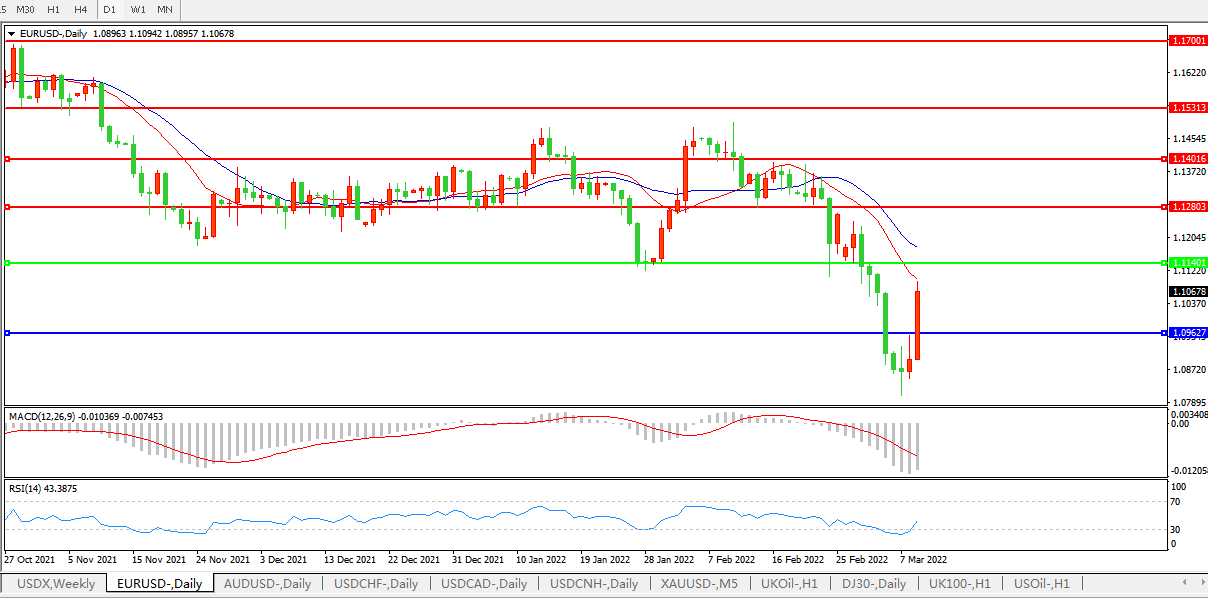Open the DJ30-,Daily chart tab
This screenshot has width=1208, height=598.
[874, 583]
